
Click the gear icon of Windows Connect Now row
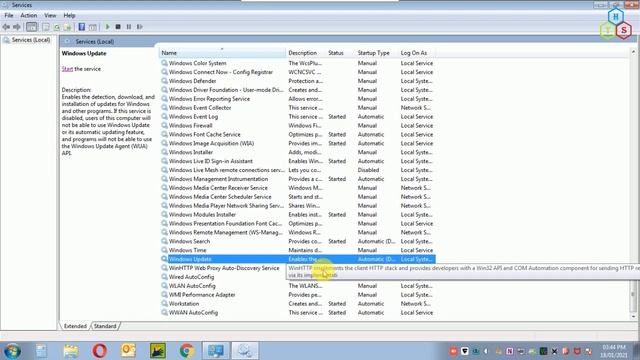point(164,72)
